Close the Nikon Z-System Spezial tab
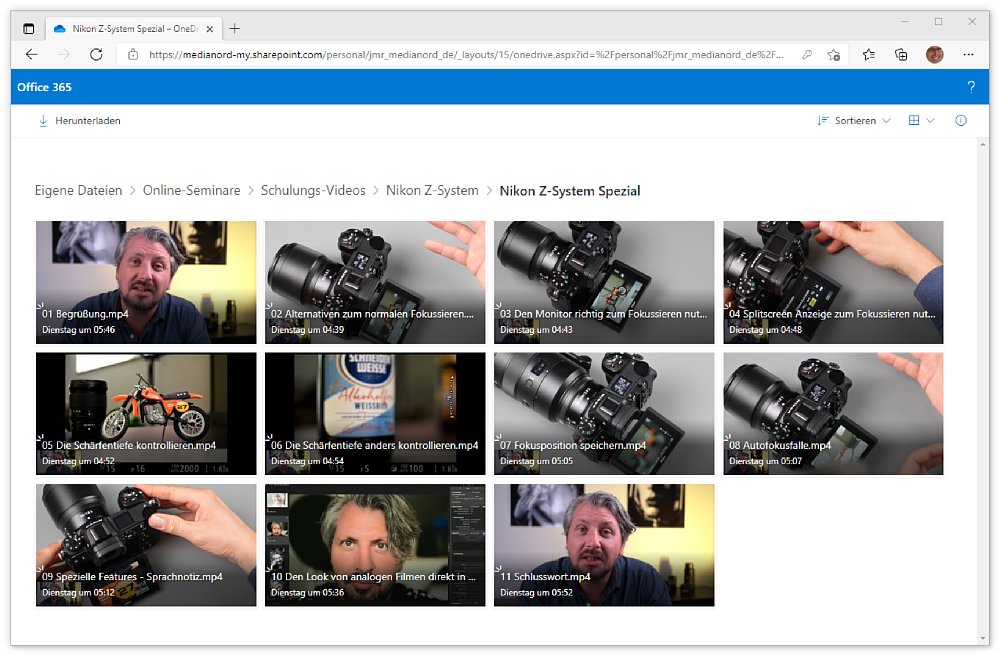Screen dimensions: 1000x656 (210, 29)
